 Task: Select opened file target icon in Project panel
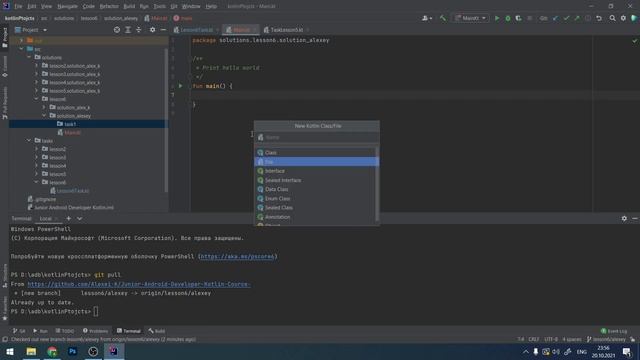[117, 30]
